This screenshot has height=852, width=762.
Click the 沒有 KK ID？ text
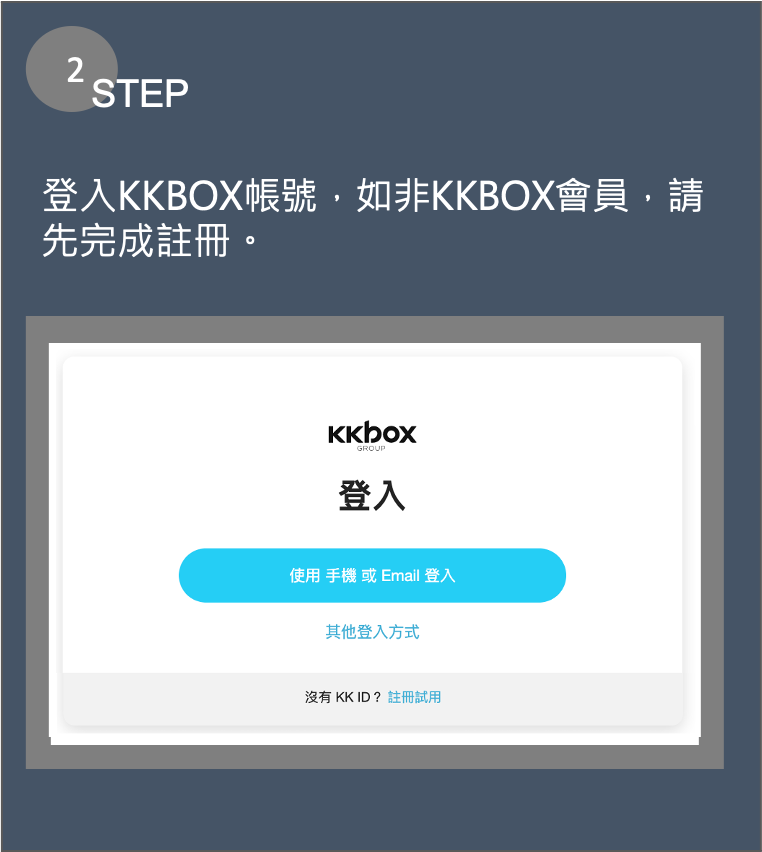click(x=343, y=697)
